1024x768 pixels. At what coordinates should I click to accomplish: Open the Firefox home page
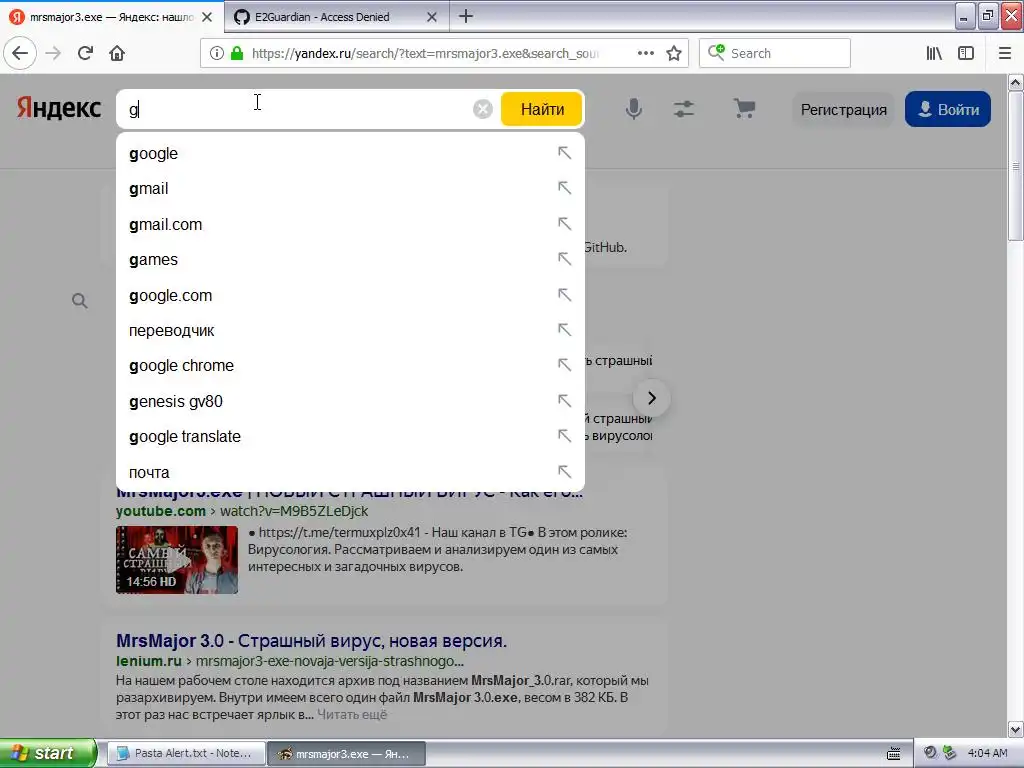pos(117,54)
